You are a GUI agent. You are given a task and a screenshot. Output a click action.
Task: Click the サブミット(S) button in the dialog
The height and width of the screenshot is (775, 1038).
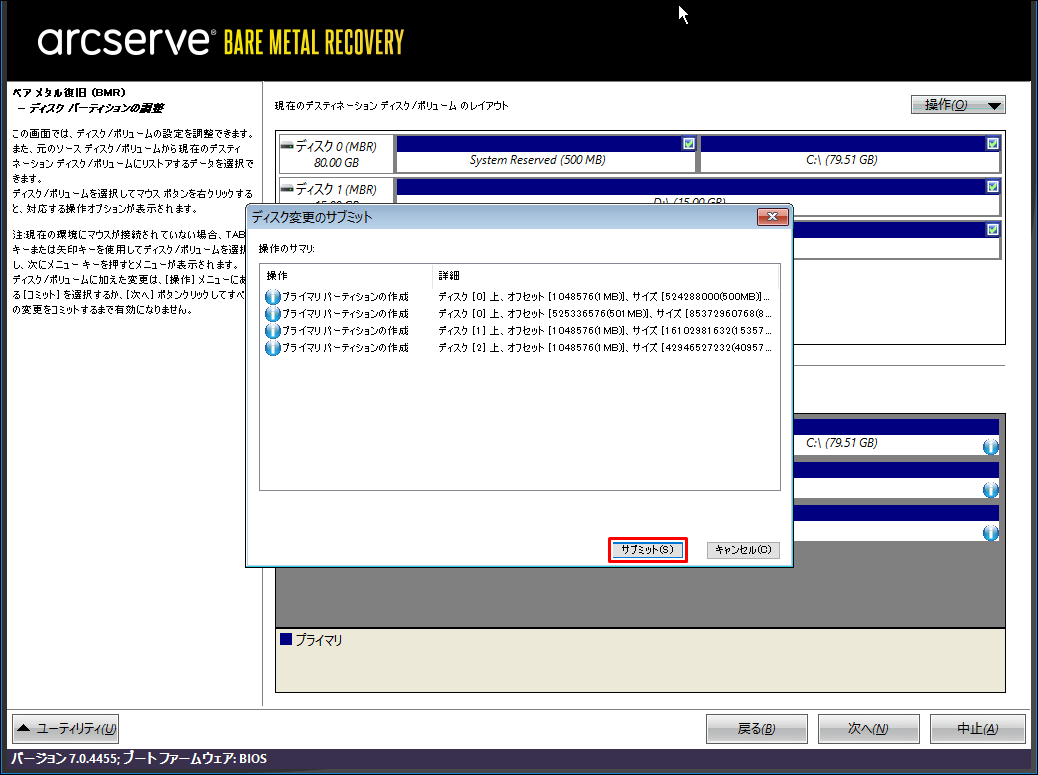pos(647,550)
